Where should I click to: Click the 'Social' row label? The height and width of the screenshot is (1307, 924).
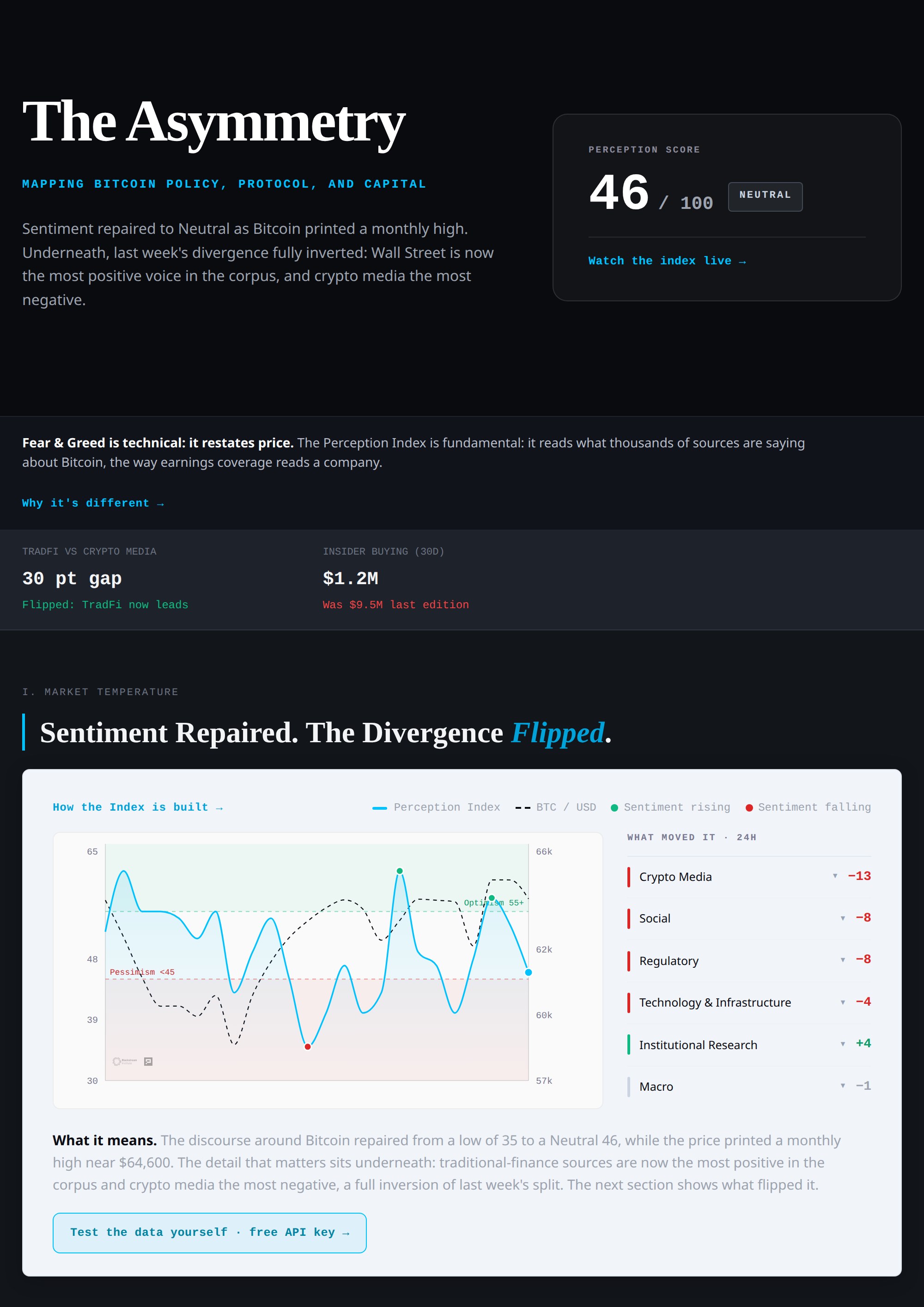click(x=655, y=918)
